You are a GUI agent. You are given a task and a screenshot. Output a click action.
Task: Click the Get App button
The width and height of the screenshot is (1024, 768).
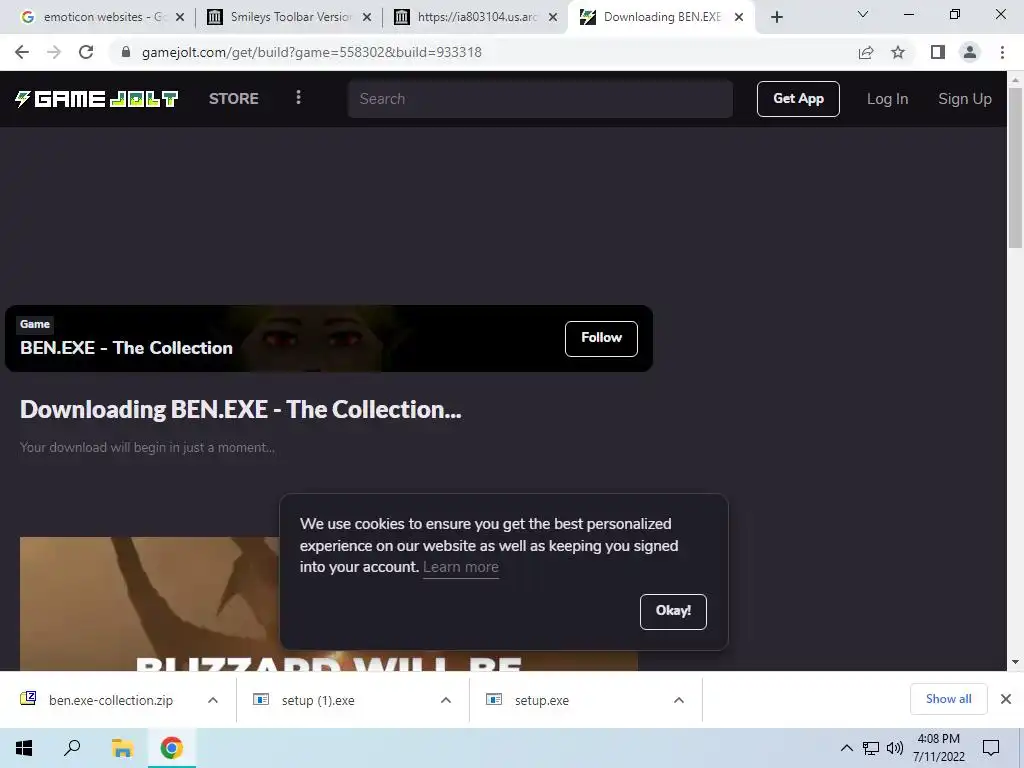coord(798,99)
